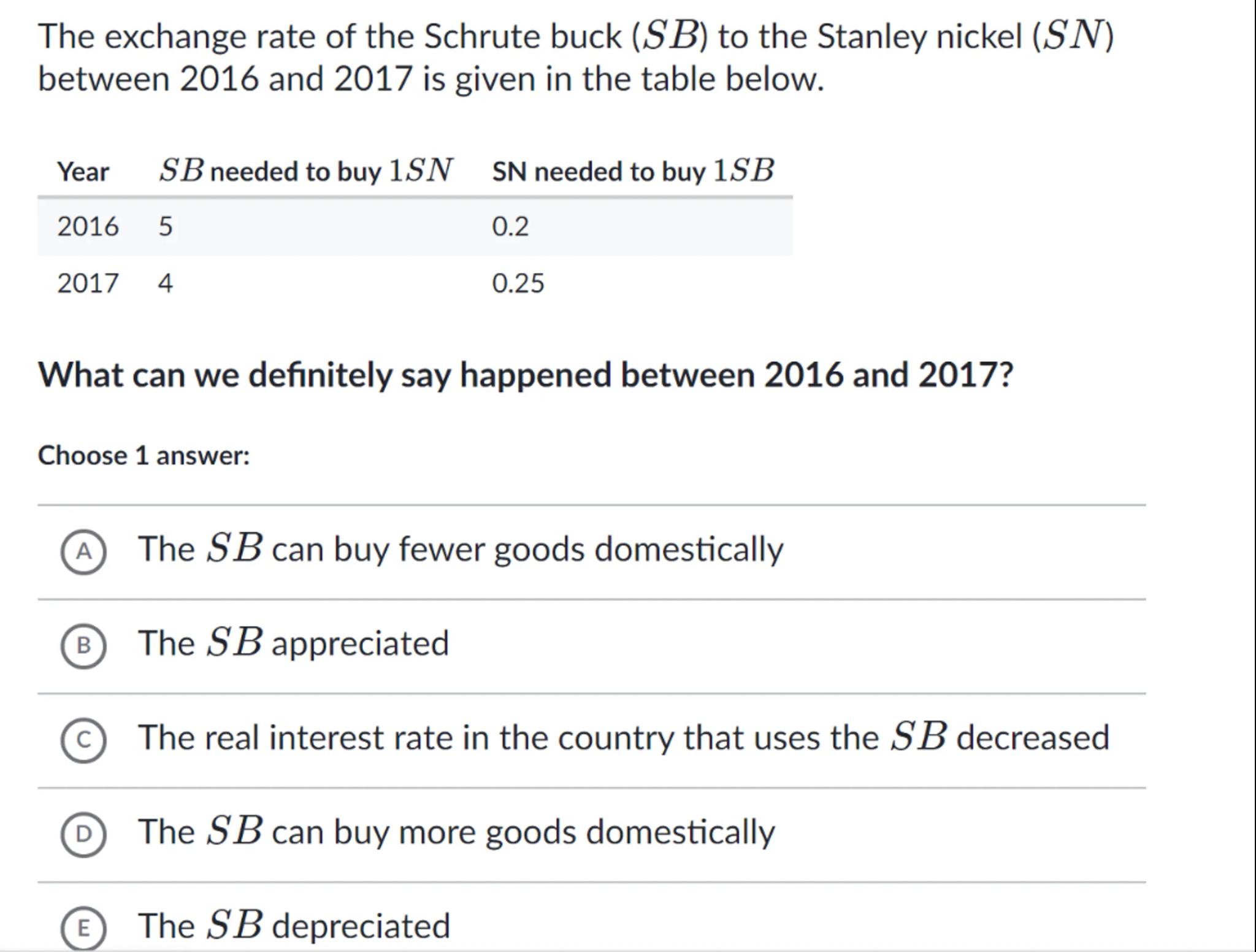The height and width of the screenshot is (952, 1256).
Task: Click 'SN needed to buy 1SB' column header
Action: (633, 171)
